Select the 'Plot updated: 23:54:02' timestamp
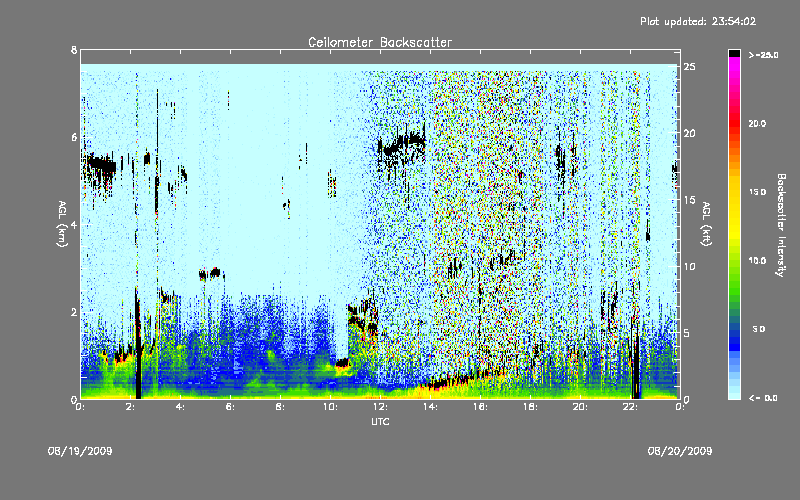Screen dimensions: 800x500 click(x=698, y=21)
